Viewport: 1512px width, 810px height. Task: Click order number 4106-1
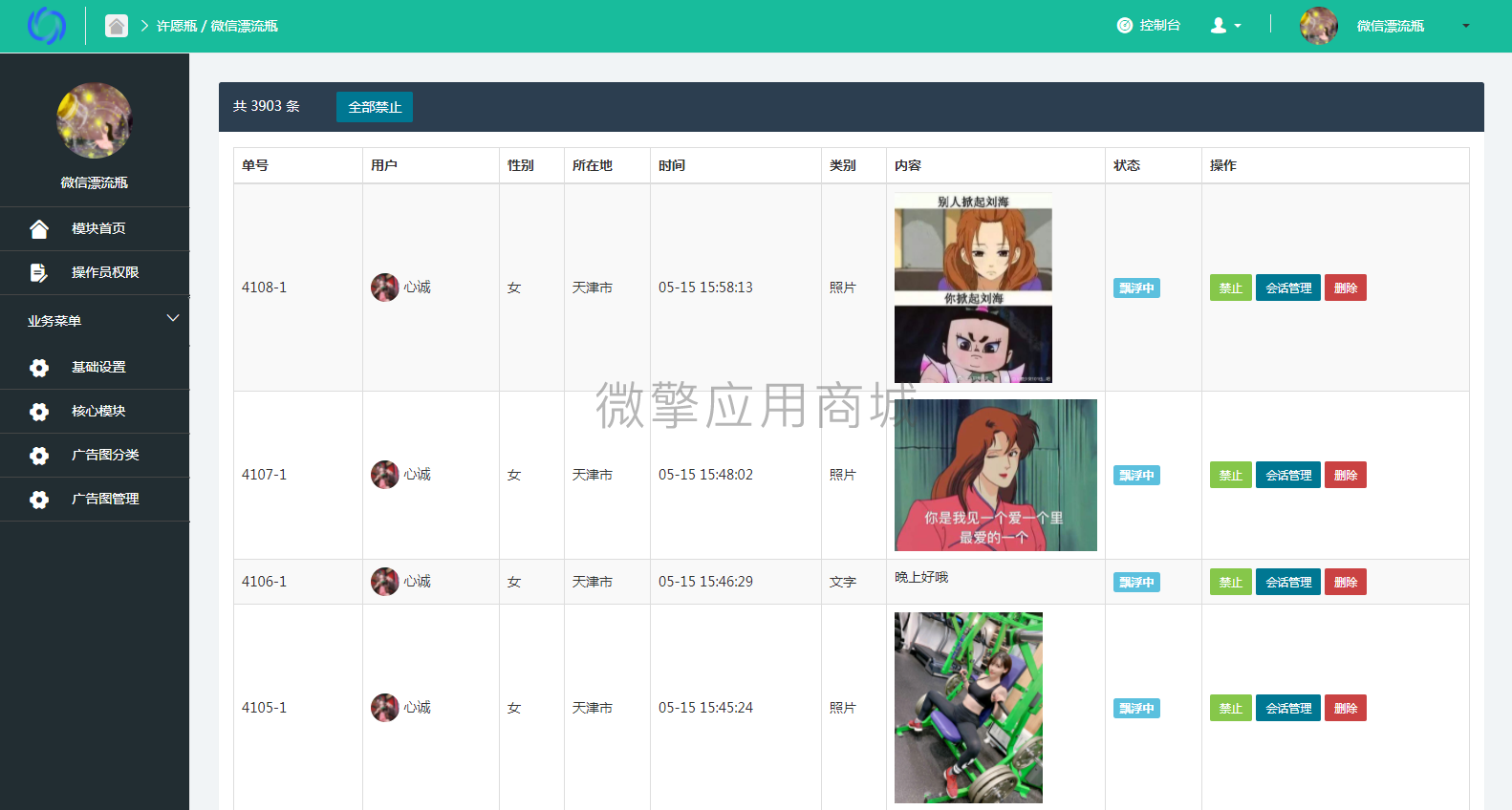264,582
